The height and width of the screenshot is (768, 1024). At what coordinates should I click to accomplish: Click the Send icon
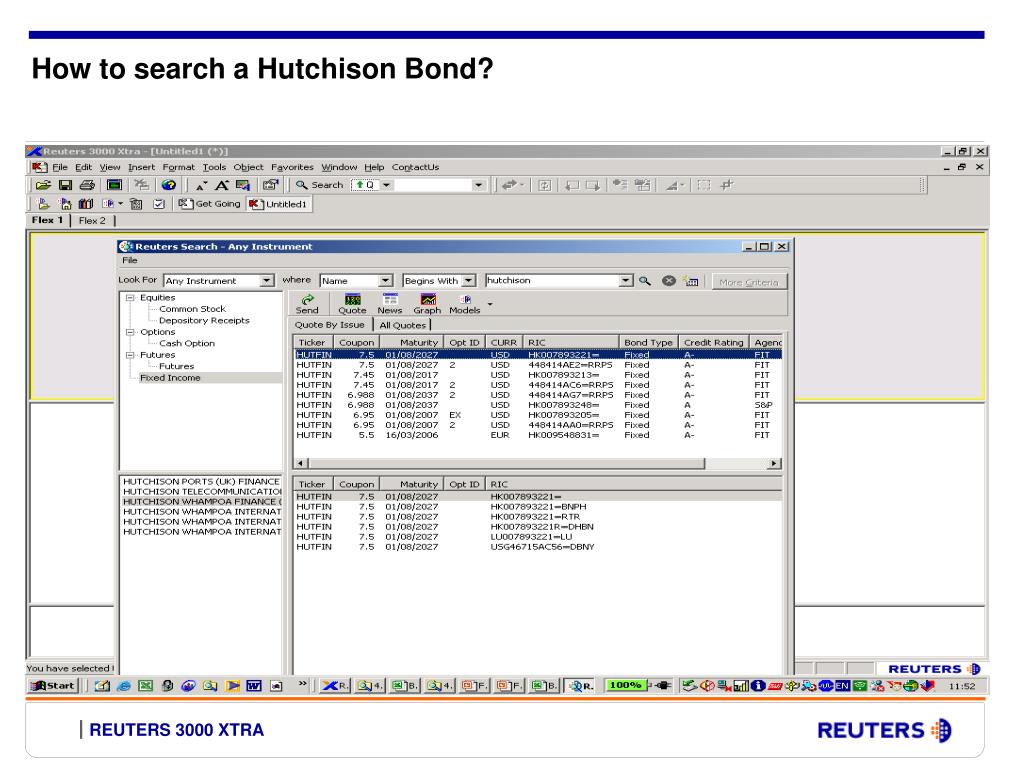click(x=307, y=304)
